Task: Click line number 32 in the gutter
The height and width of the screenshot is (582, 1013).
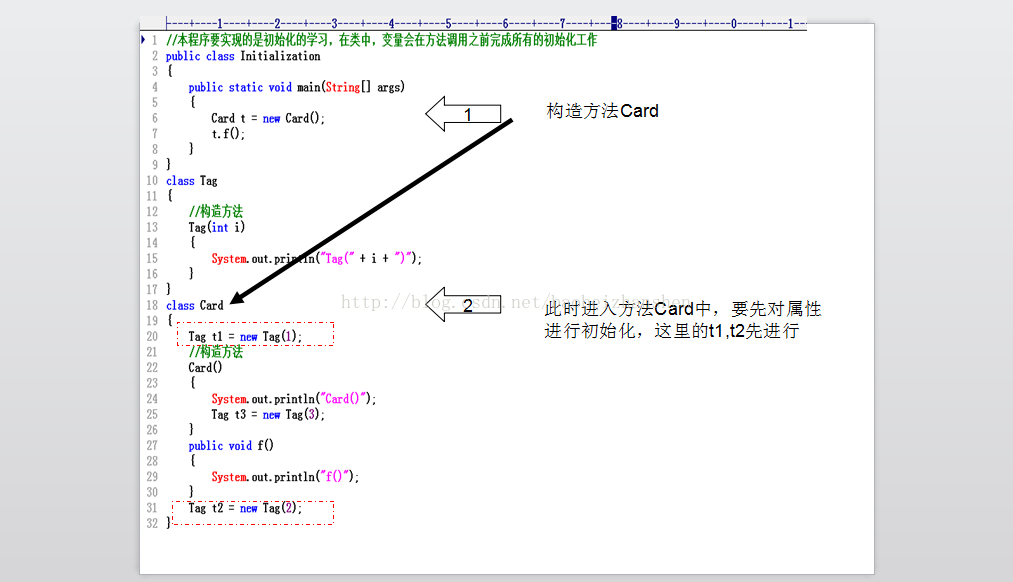Action: (152, 523)
